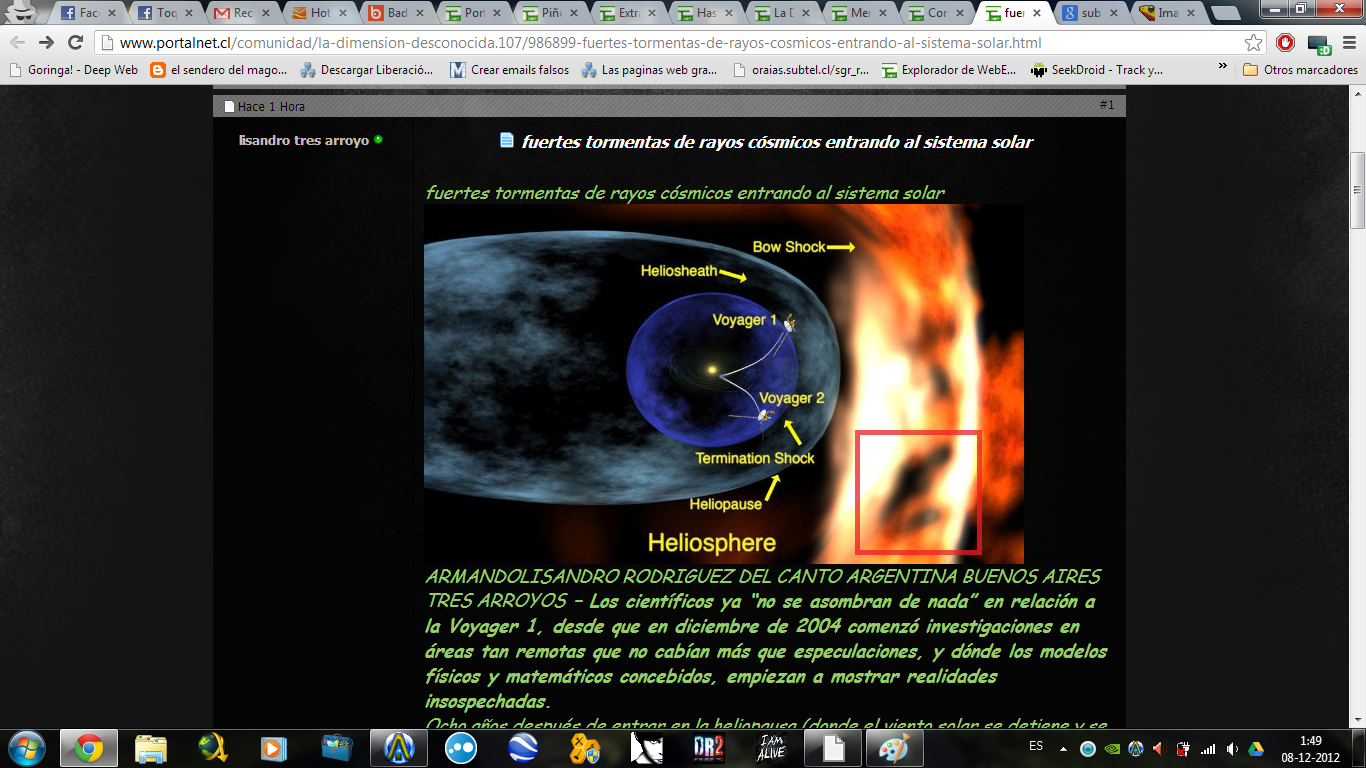Screen dimensions: 1366x768
Task: Launch I Am Alive from the taskbar
Action: click(x=771, y=748)
